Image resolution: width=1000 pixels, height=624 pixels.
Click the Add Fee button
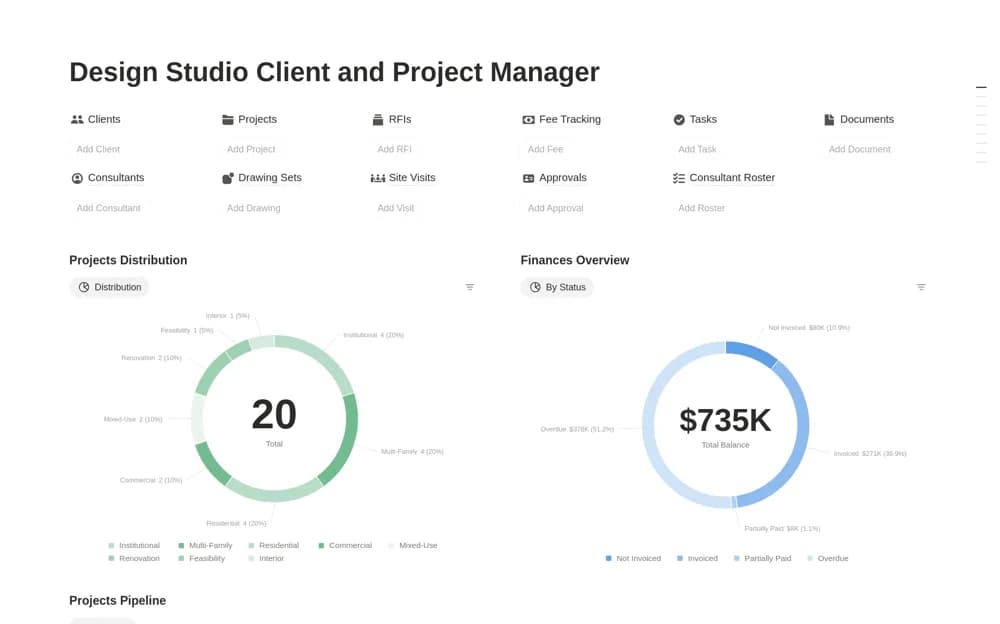point(545,149)
